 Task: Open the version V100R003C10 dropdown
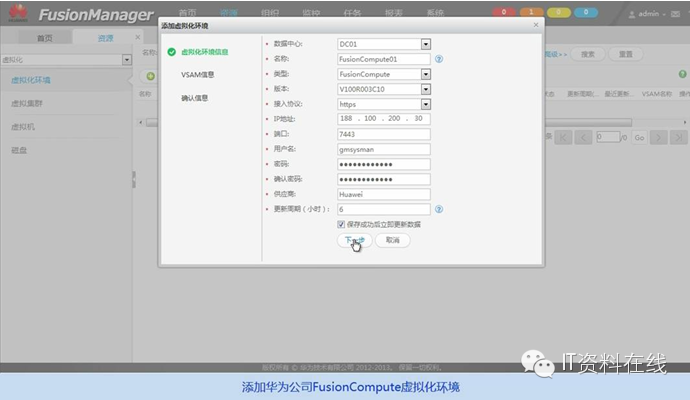point(426,89)
